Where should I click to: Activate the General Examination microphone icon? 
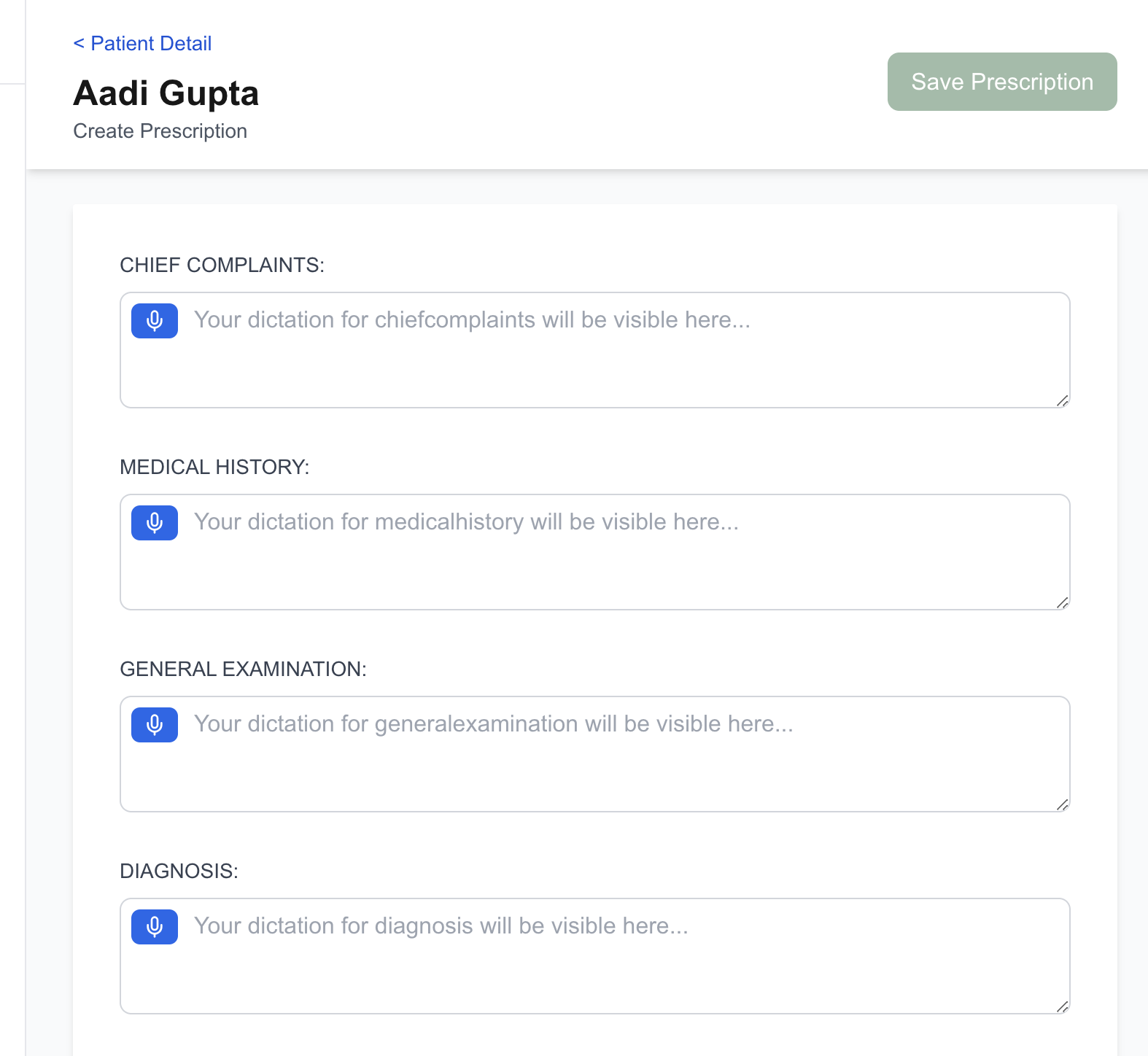point(154,725)
